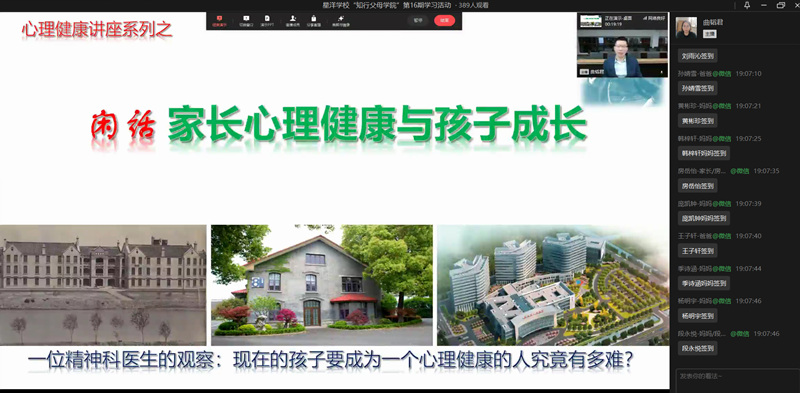The image size is (800, 393).
Task: Click the present PPT document icon
Action: pos(267,18)
